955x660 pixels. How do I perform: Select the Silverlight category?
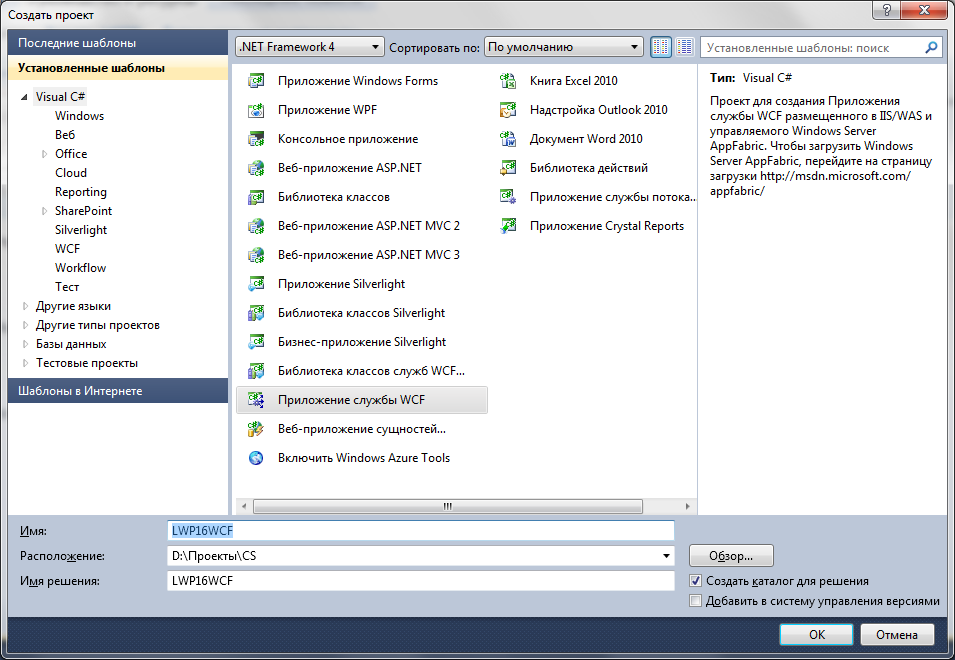pyautogui.click(x=81, y=230)
